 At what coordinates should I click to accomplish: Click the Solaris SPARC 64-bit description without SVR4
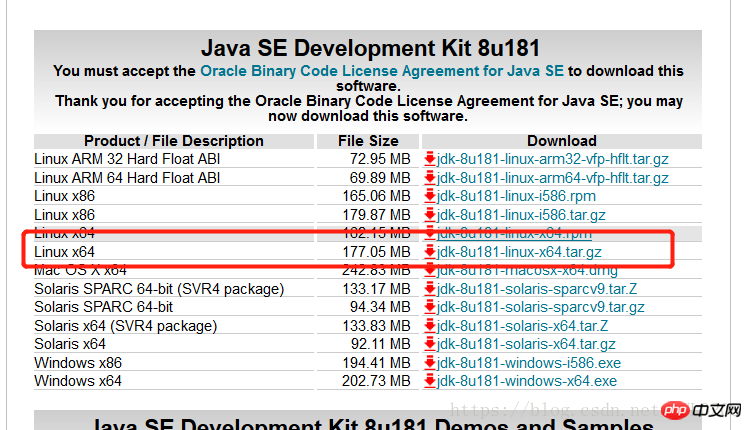[104, 307]
